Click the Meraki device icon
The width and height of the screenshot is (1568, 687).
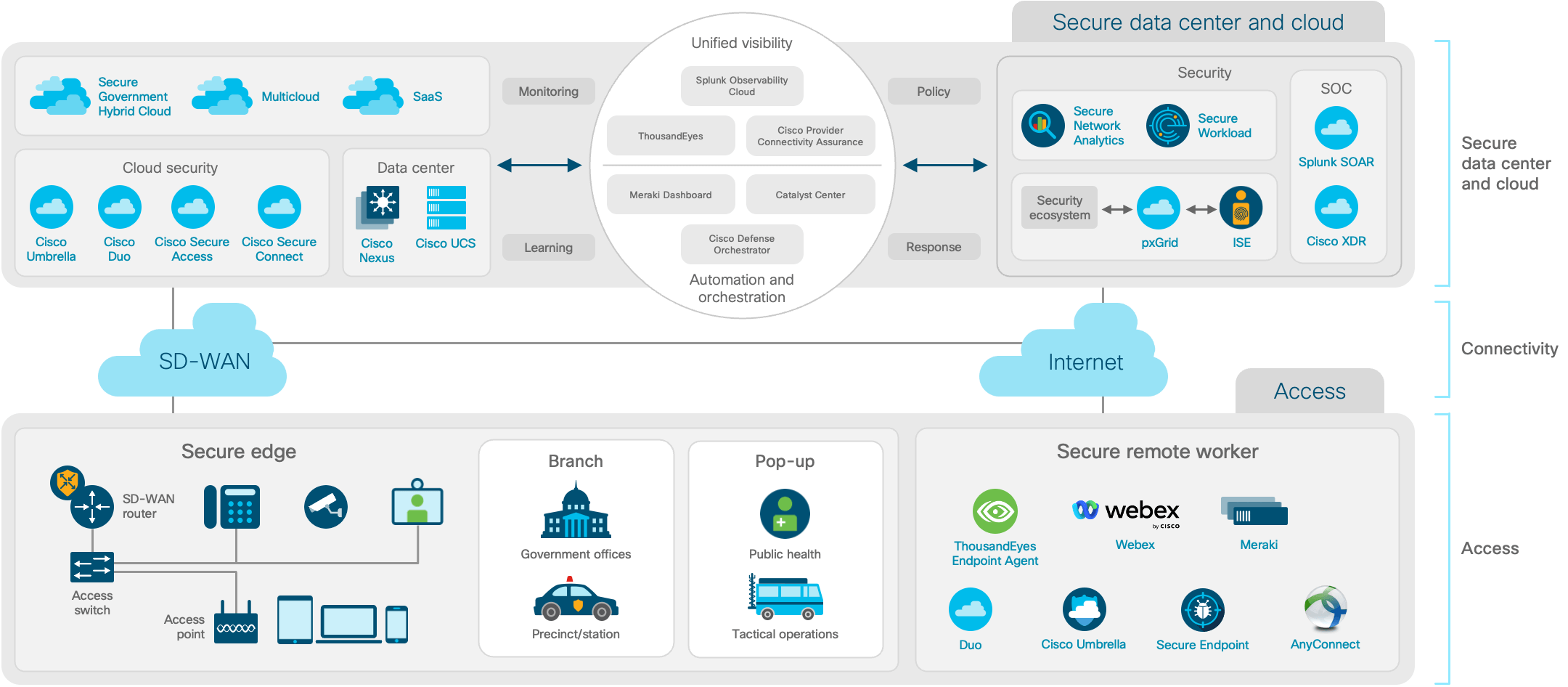(x=1254, y=511)
